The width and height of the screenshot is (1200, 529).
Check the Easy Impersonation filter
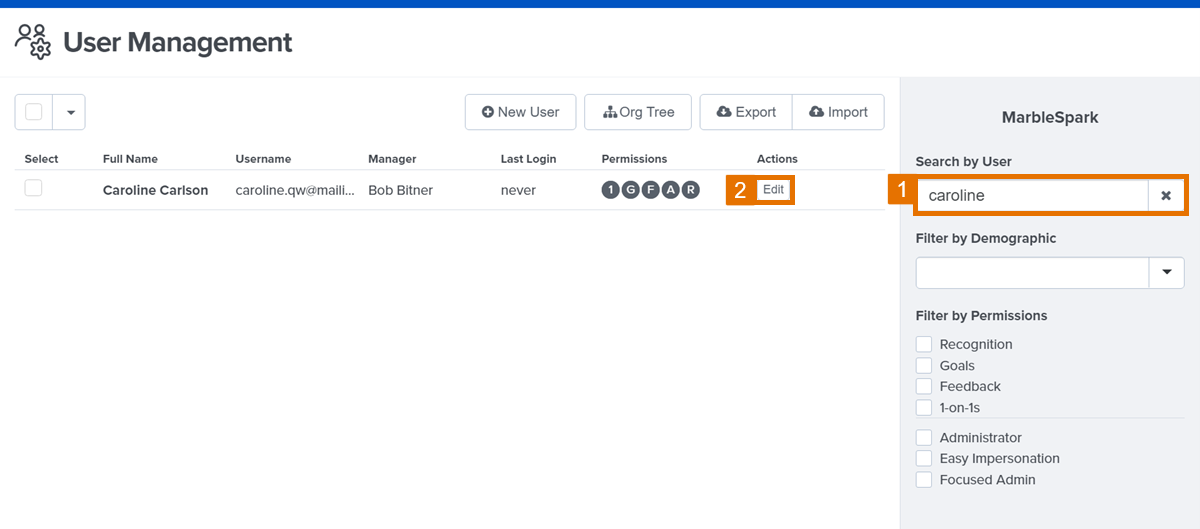(924, 458)
